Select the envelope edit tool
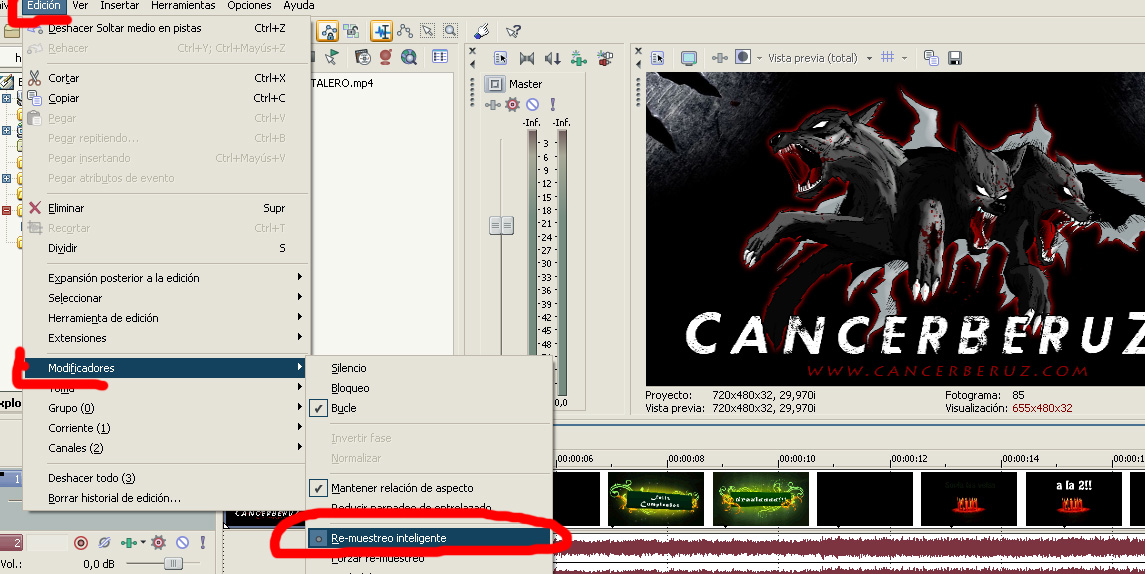The width and height of the screenshot is (1145, 574). coord(405,31)
